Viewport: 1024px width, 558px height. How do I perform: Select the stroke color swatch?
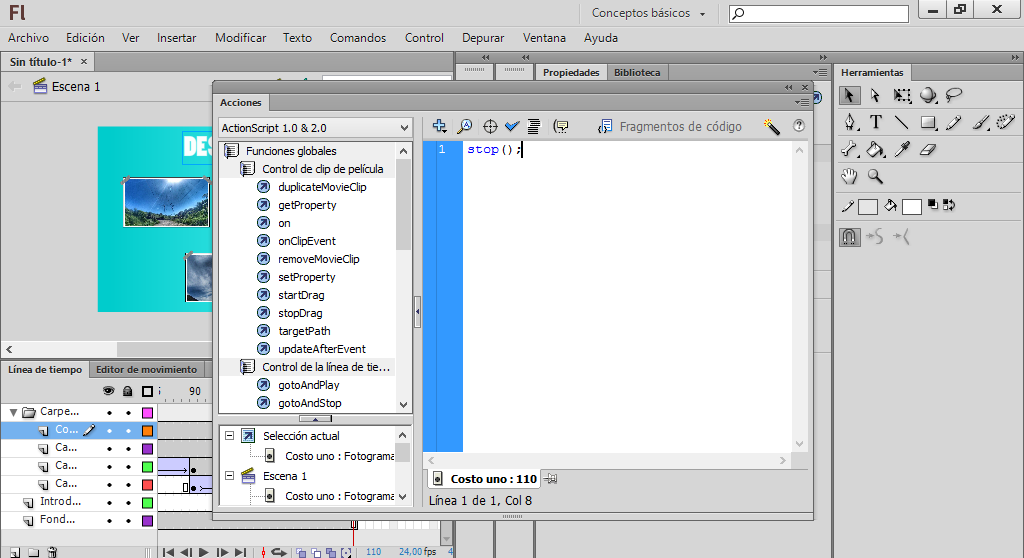click(x=867, y=206)
